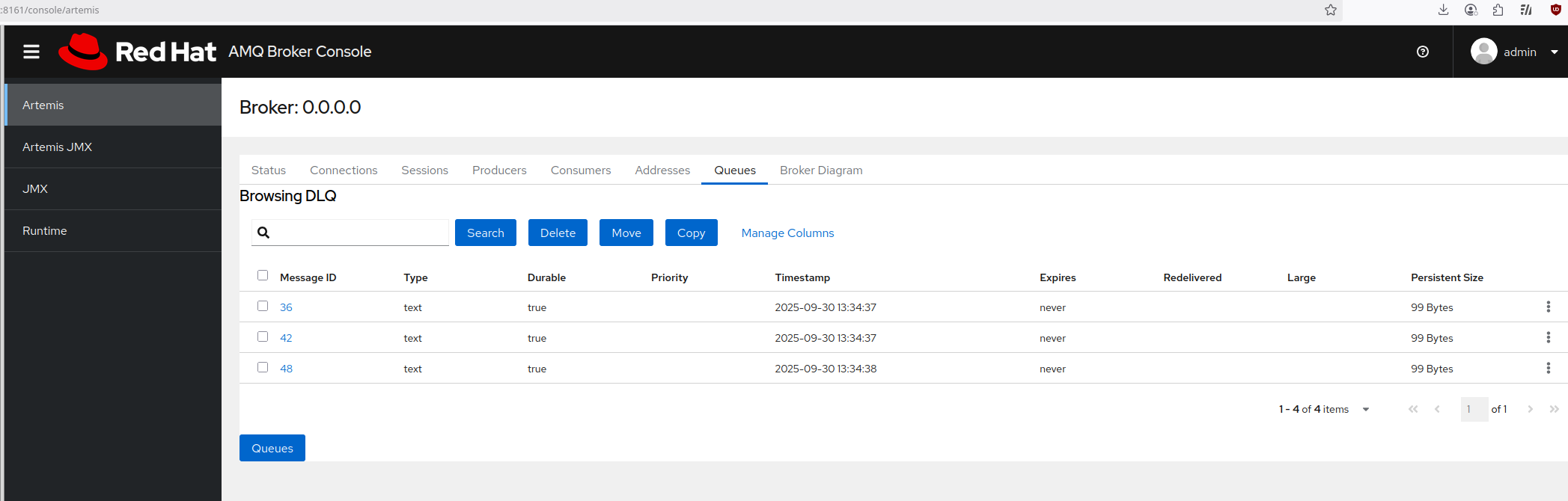Click the search magnifier icon
This screenshot has height=501, width=1568.
point(263,233)
